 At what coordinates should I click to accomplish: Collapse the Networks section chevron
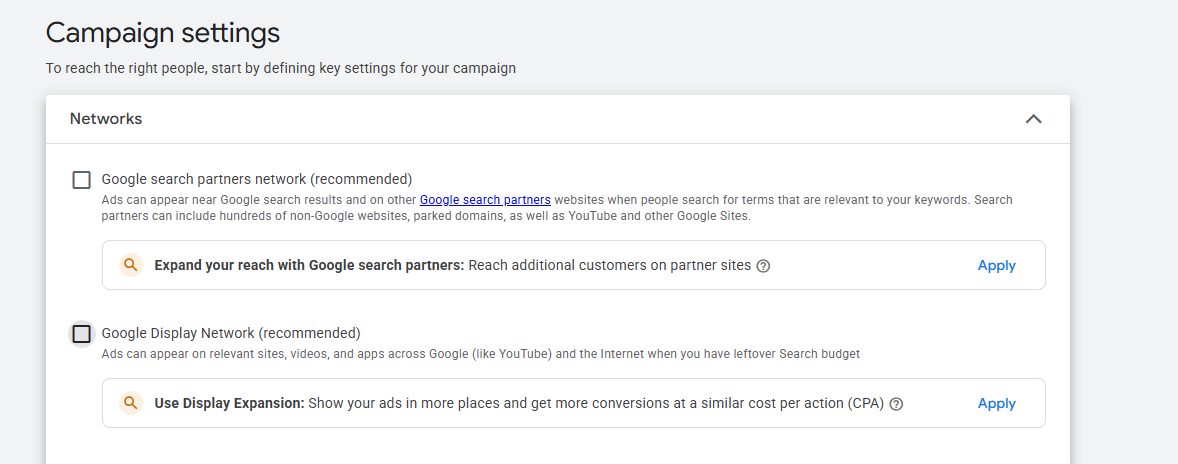[x=1033, y=119]
